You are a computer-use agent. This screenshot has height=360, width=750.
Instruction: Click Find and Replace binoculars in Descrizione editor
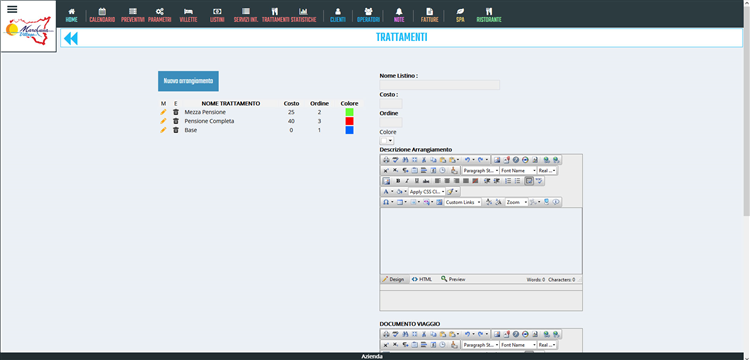pos(405,160)
